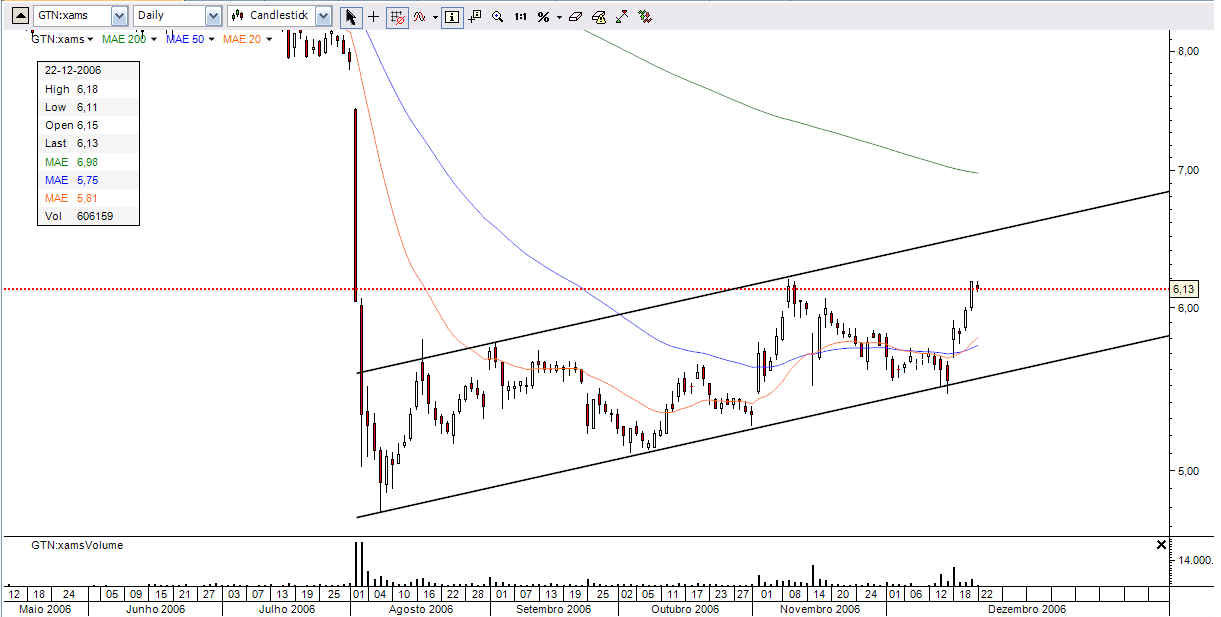Click the Outubro 2006 month label

tap(685, 609)
